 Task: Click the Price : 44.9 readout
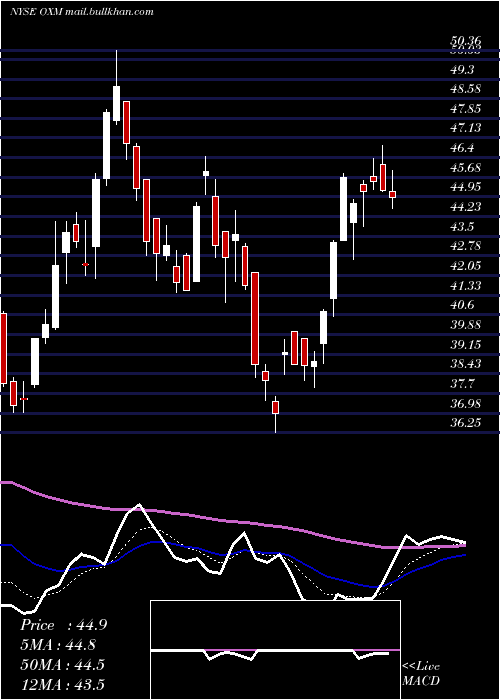pyautogui.click(x=63, y=625)
